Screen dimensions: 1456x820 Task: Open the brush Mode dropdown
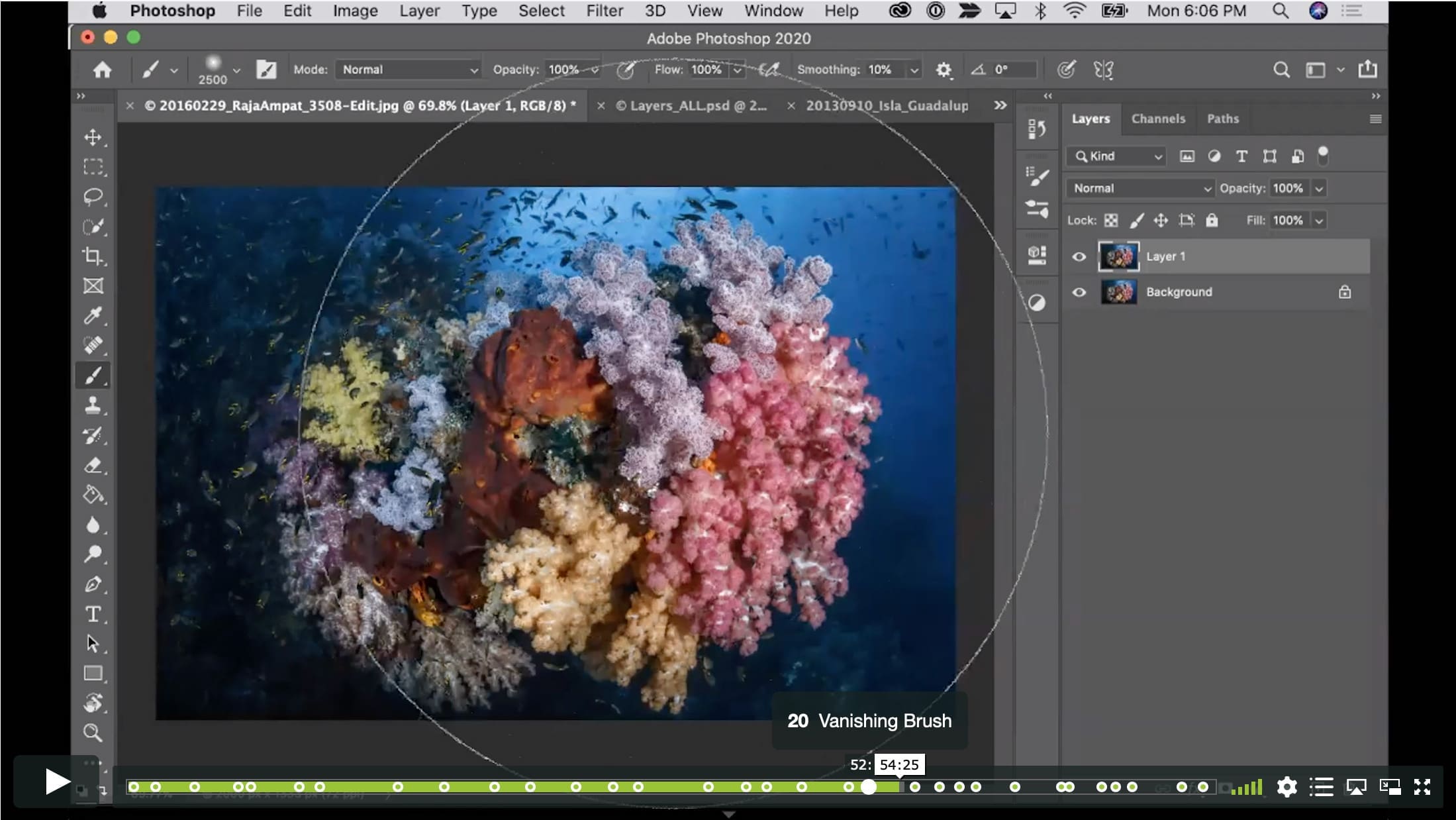pyautogui.click(x=408, y=70)
